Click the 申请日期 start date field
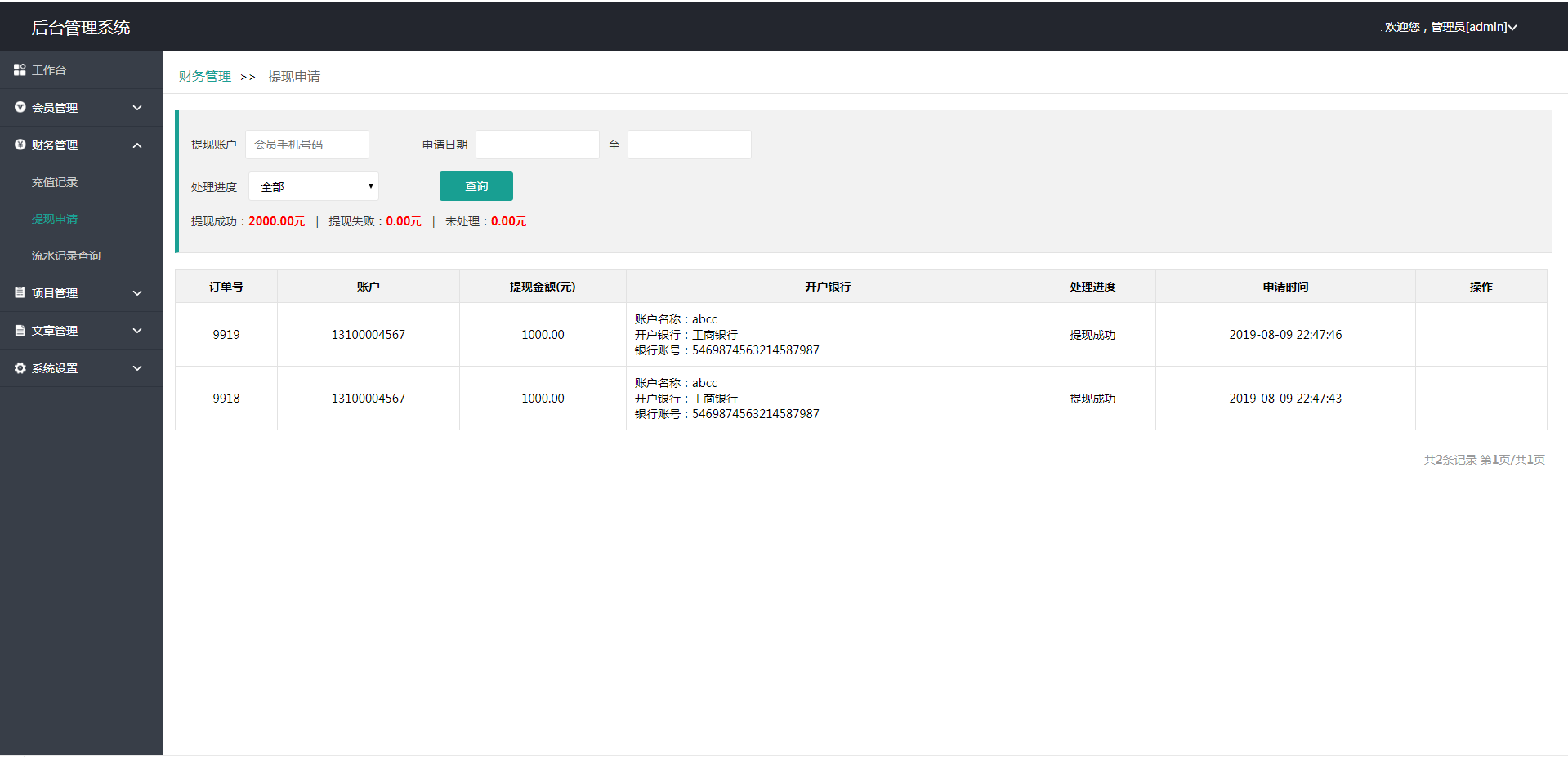The height and width of the screenshot is (757, 1568). 538,145
